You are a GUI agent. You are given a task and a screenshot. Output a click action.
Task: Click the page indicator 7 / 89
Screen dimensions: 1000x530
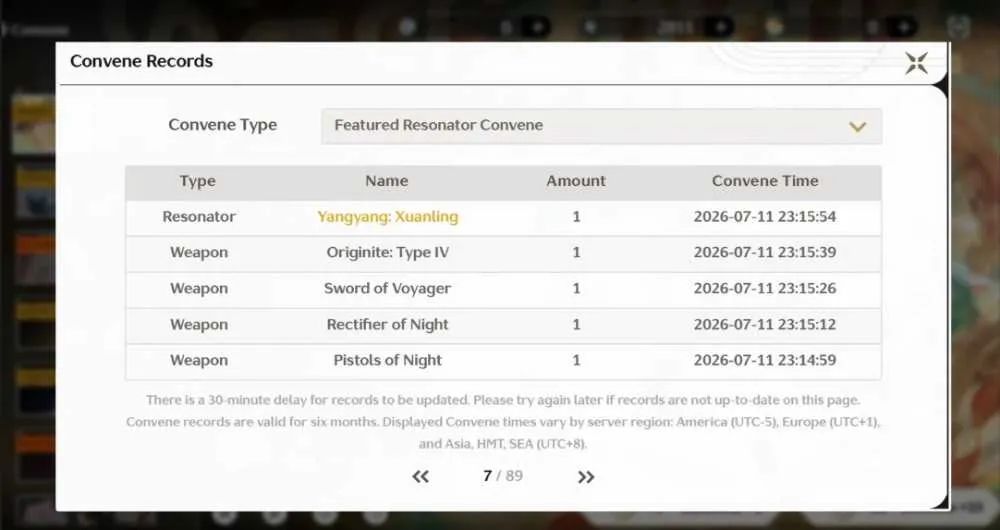click(x=503, y=476)
